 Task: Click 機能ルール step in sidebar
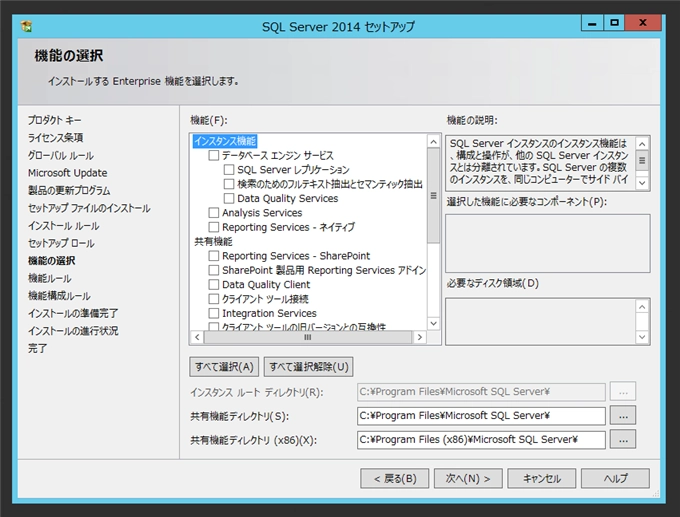(50, 278)
